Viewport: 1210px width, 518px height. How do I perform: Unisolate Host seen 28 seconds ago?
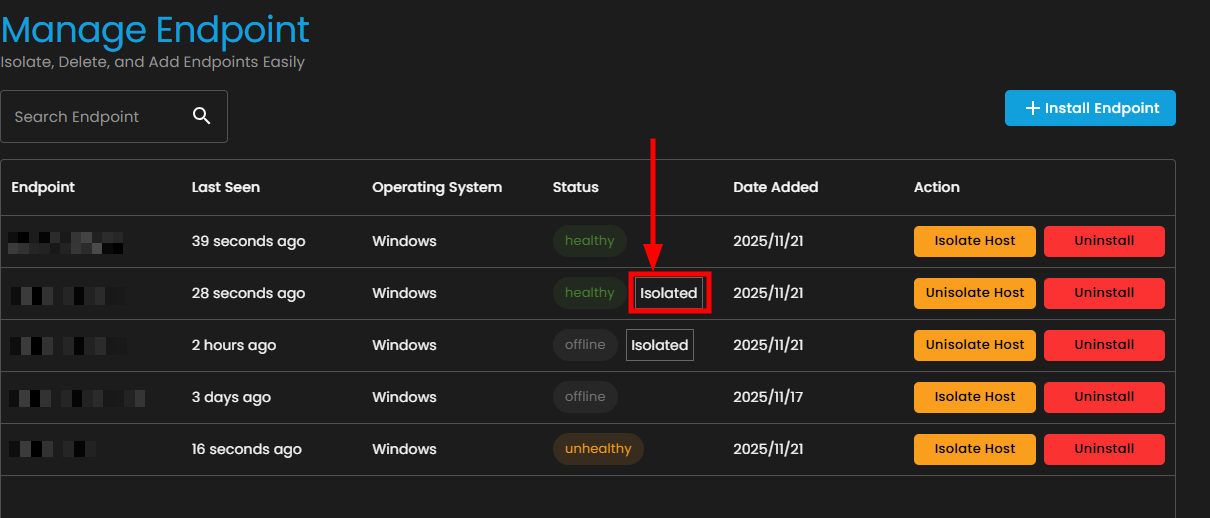click(974, 293)
